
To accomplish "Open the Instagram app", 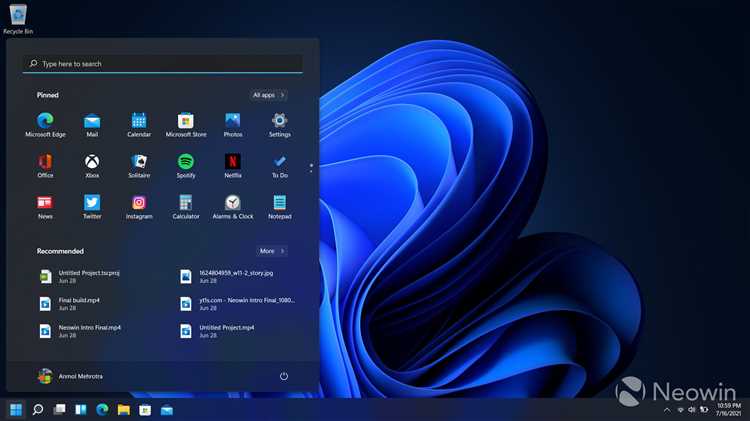I will tap(139, 207).
